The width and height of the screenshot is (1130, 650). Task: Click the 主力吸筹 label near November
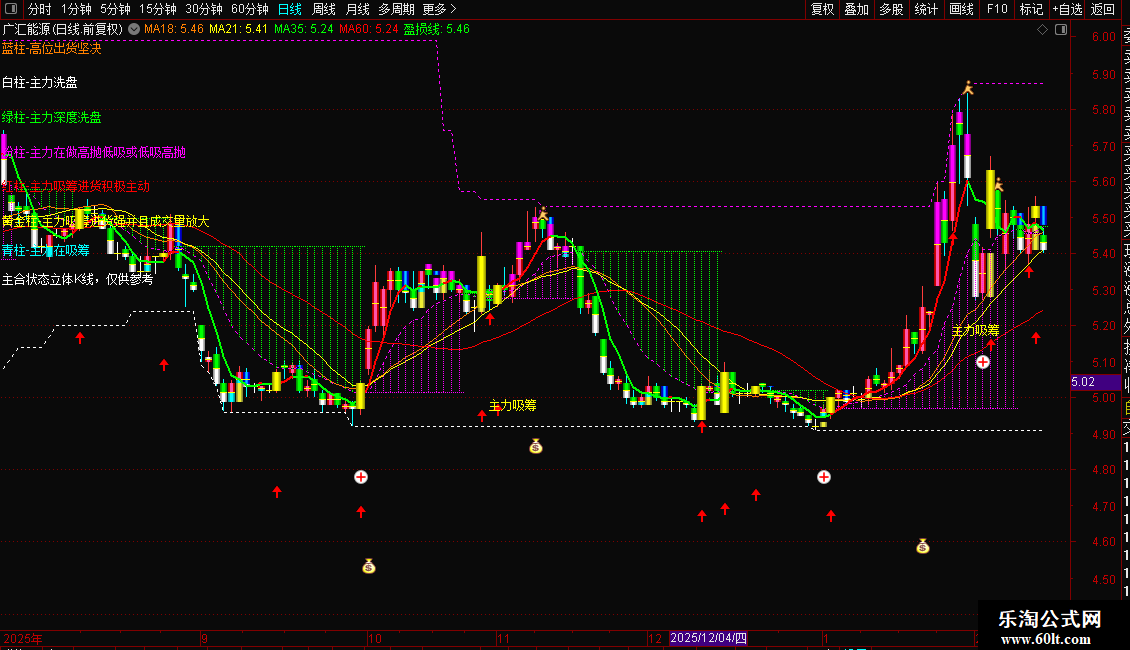click(512, 406)
